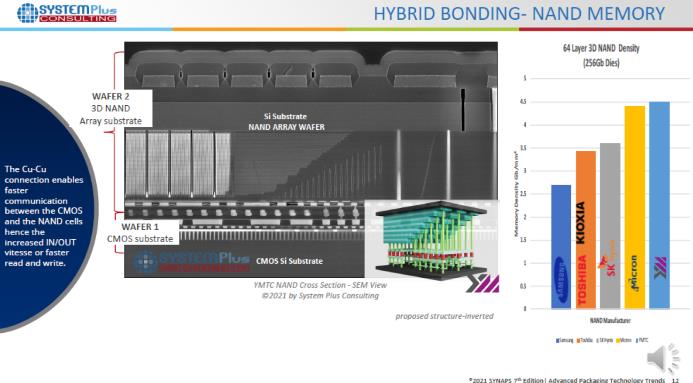Click the Cu-Cu connection text in blue circle
This screenshot has width=693, height=383.
44,216
